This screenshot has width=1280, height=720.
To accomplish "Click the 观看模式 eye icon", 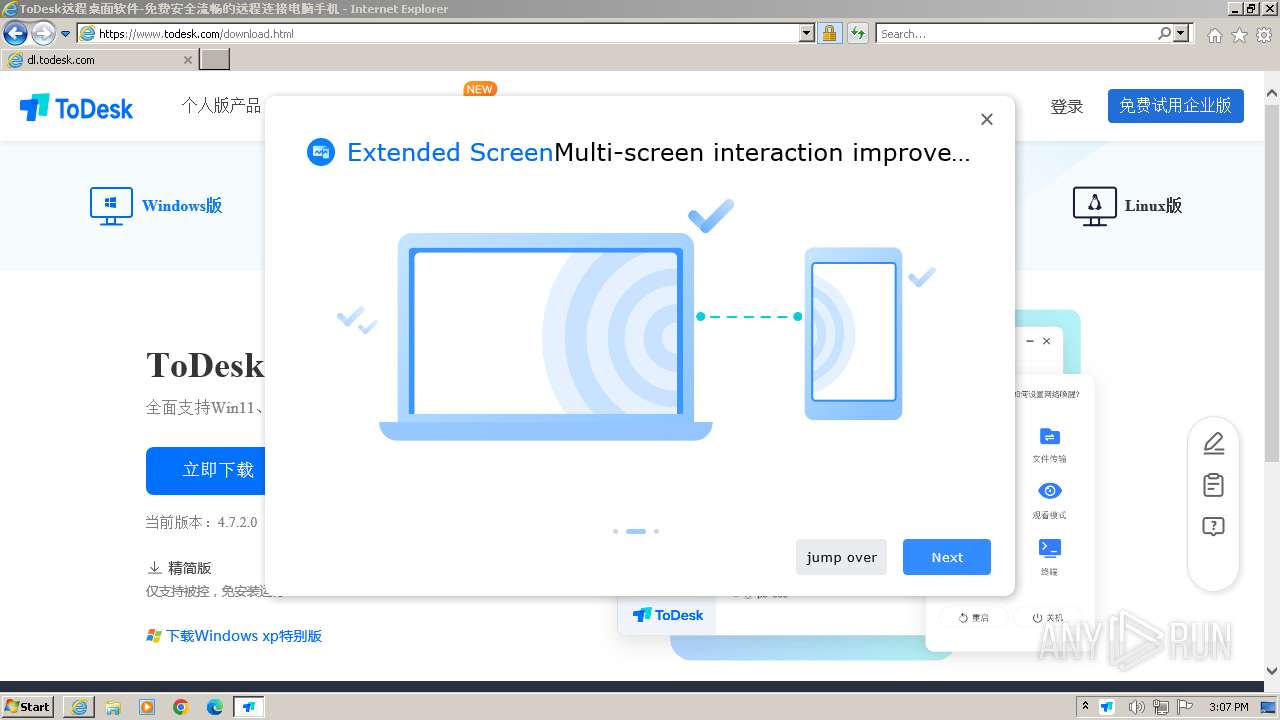I will (1049, 491).
